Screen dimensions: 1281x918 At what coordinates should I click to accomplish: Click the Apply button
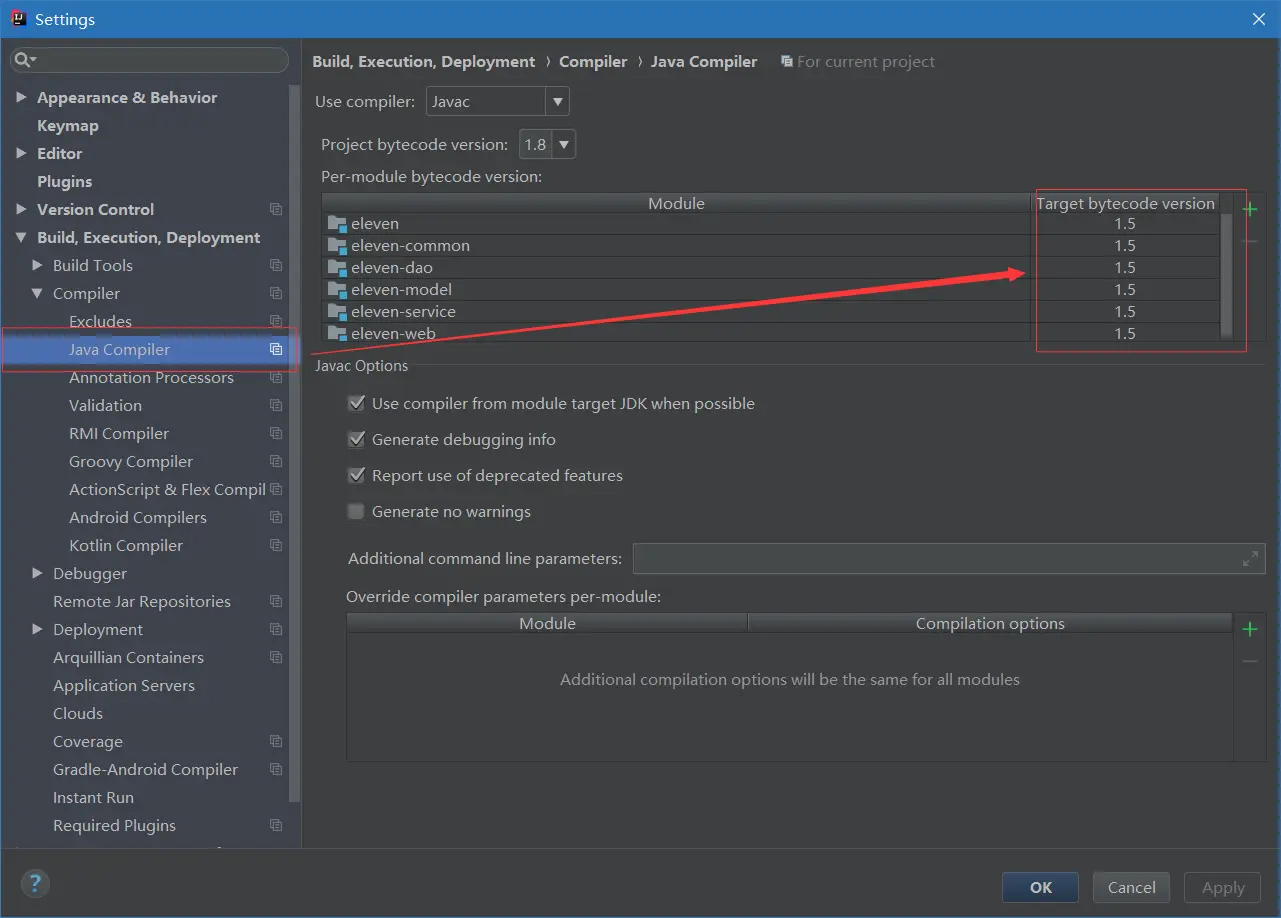[1223, 887]
